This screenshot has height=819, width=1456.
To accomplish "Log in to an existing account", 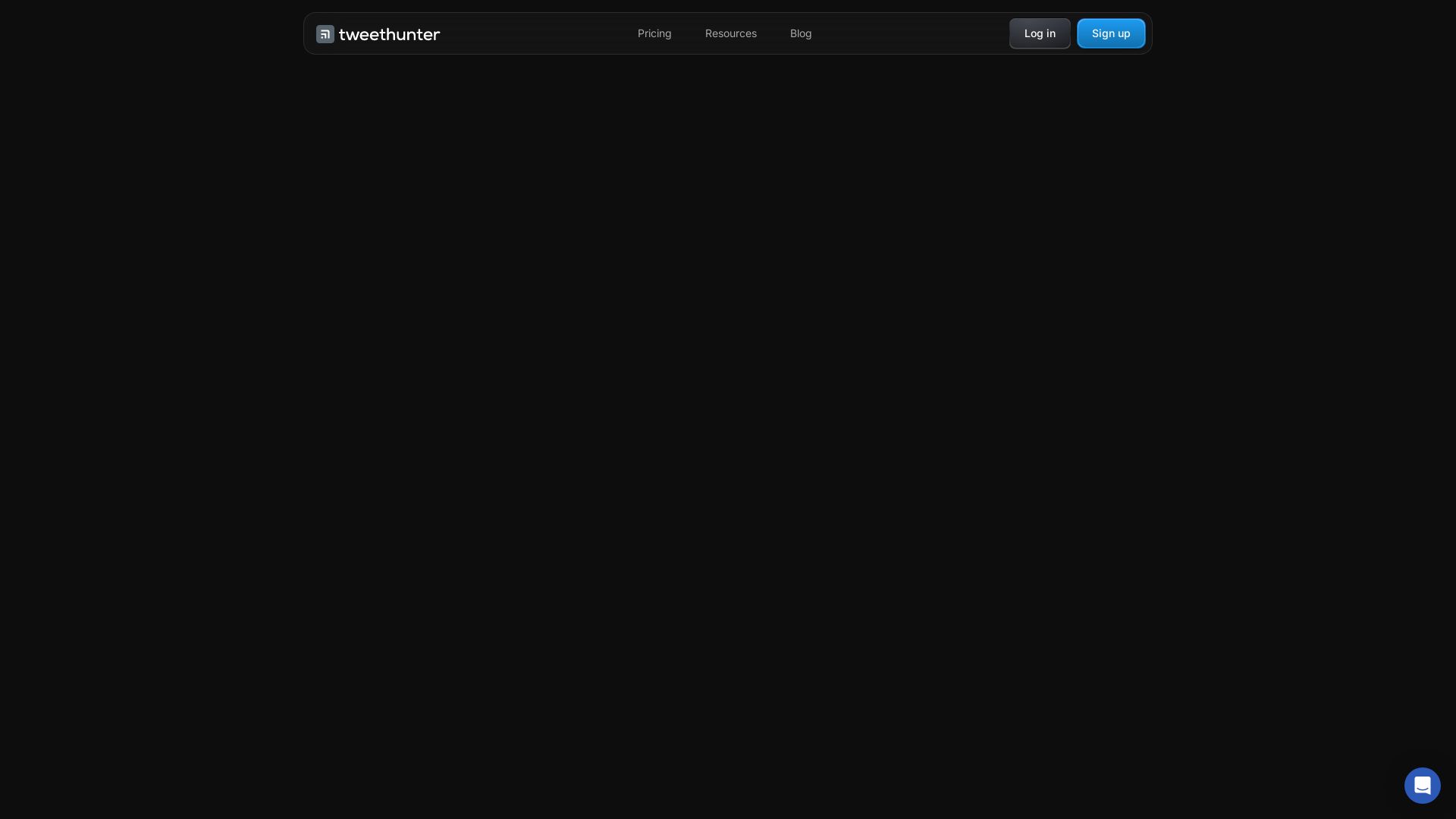I will pos(1040,33).
